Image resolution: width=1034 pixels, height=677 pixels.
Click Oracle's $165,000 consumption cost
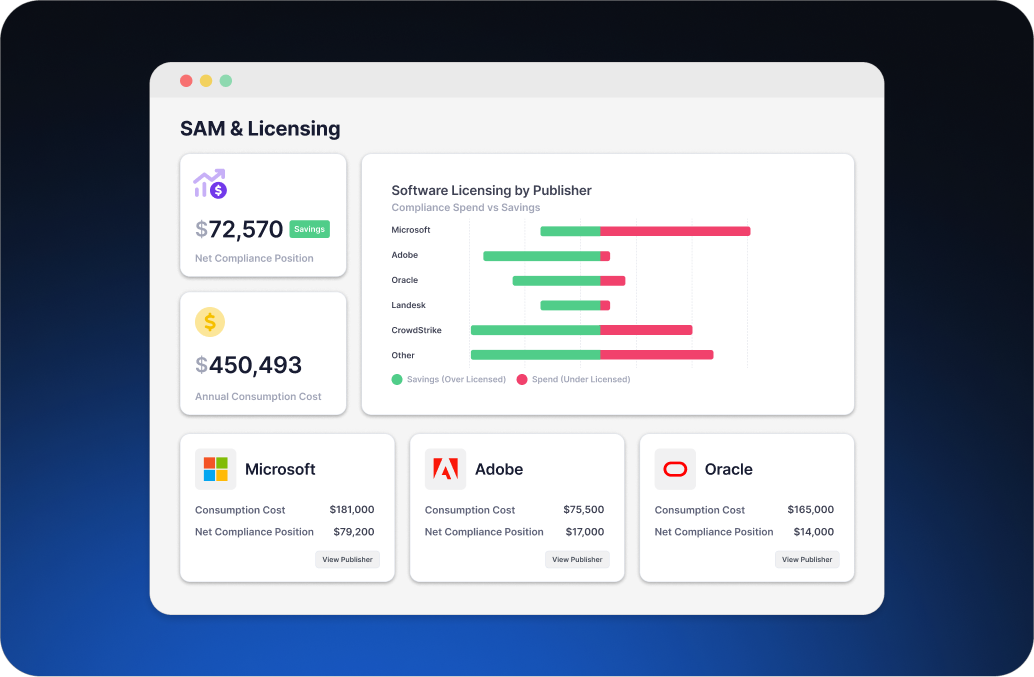[811, 510]
